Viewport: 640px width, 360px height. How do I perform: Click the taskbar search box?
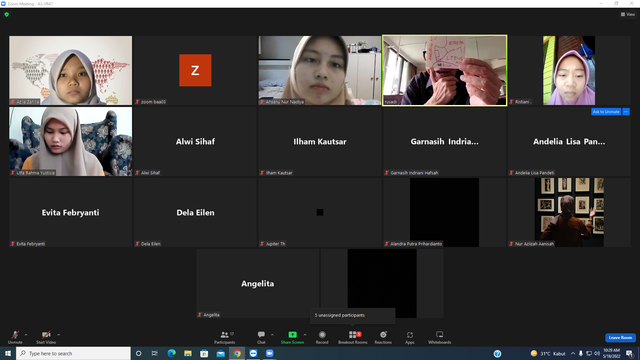(73, 353)
